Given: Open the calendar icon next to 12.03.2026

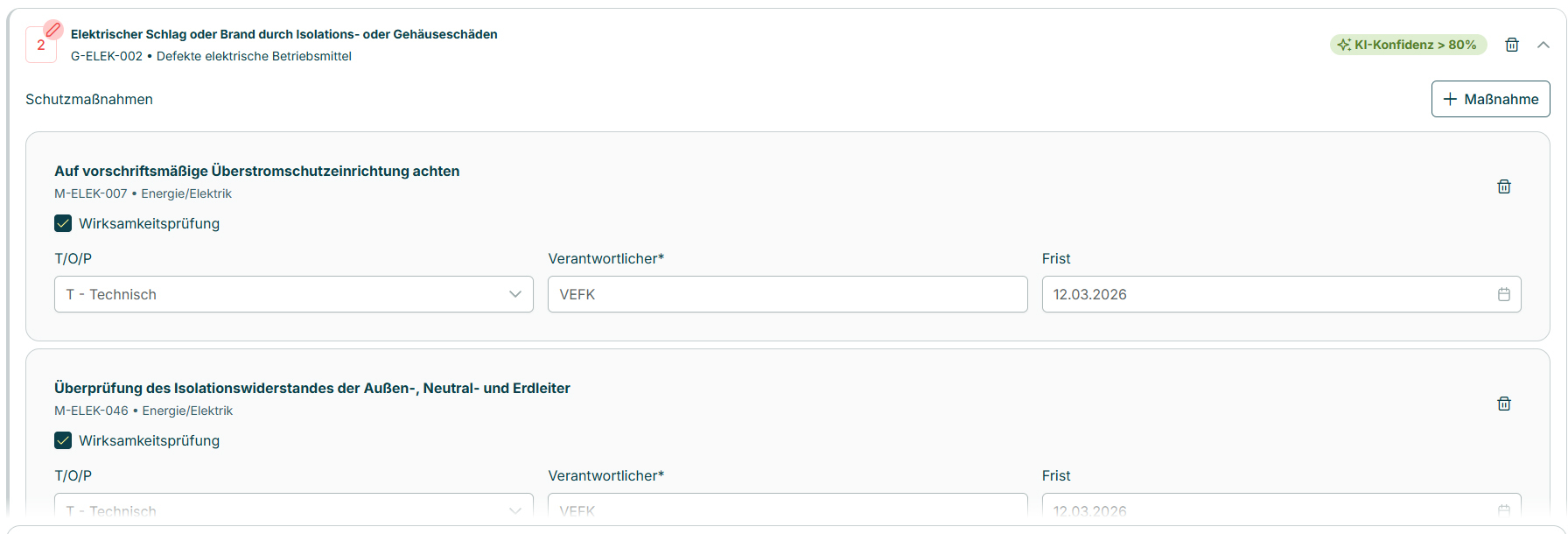Looking at the screenshot, I should pos(1505,294).
